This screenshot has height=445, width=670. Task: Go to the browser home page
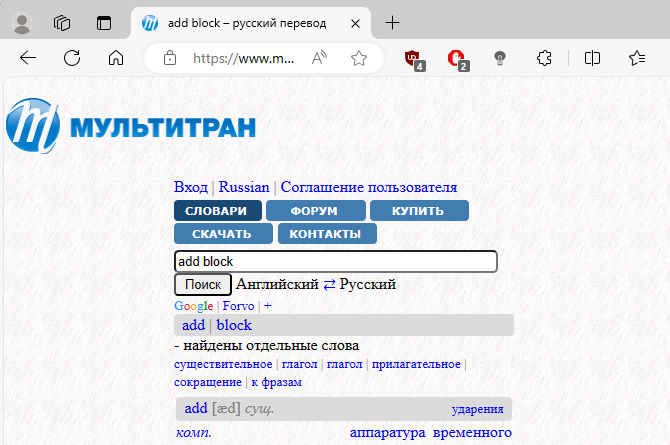[116, 58]
